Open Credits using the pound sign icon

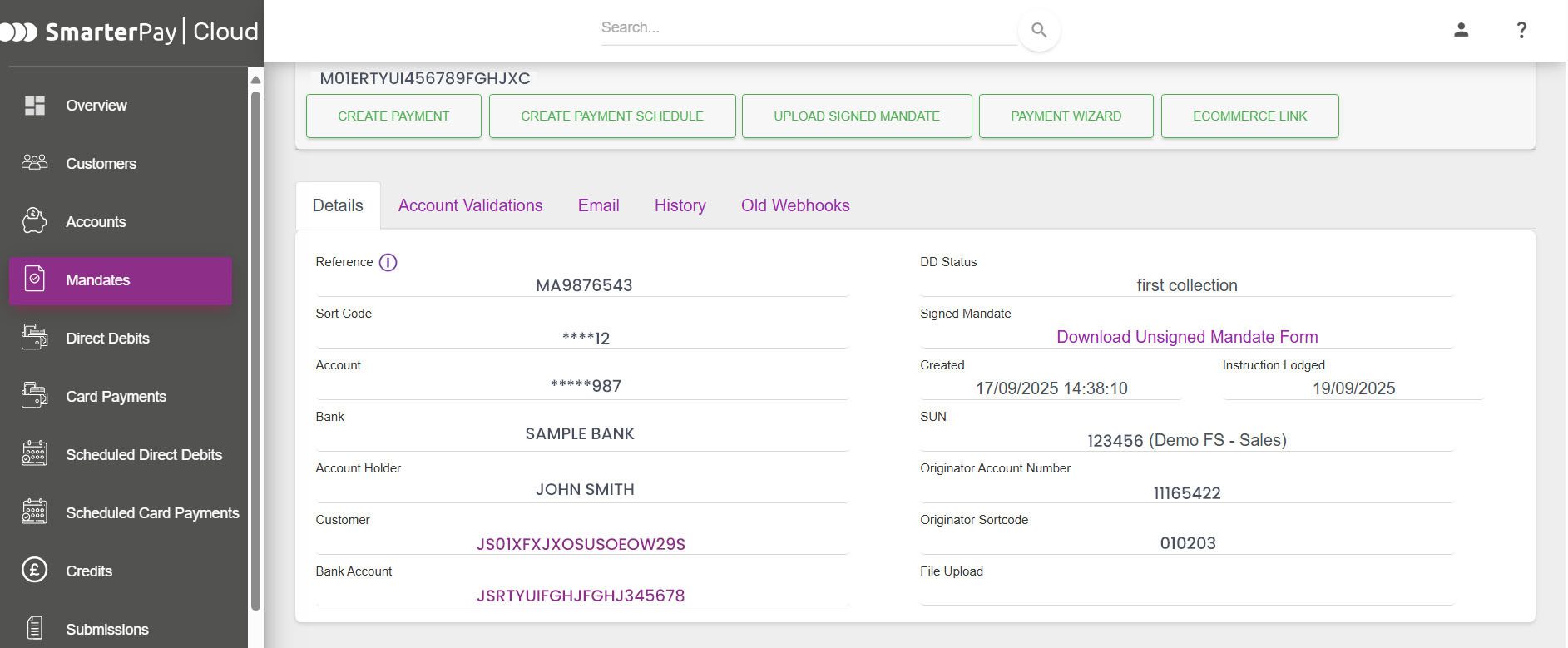pos(34,571)
